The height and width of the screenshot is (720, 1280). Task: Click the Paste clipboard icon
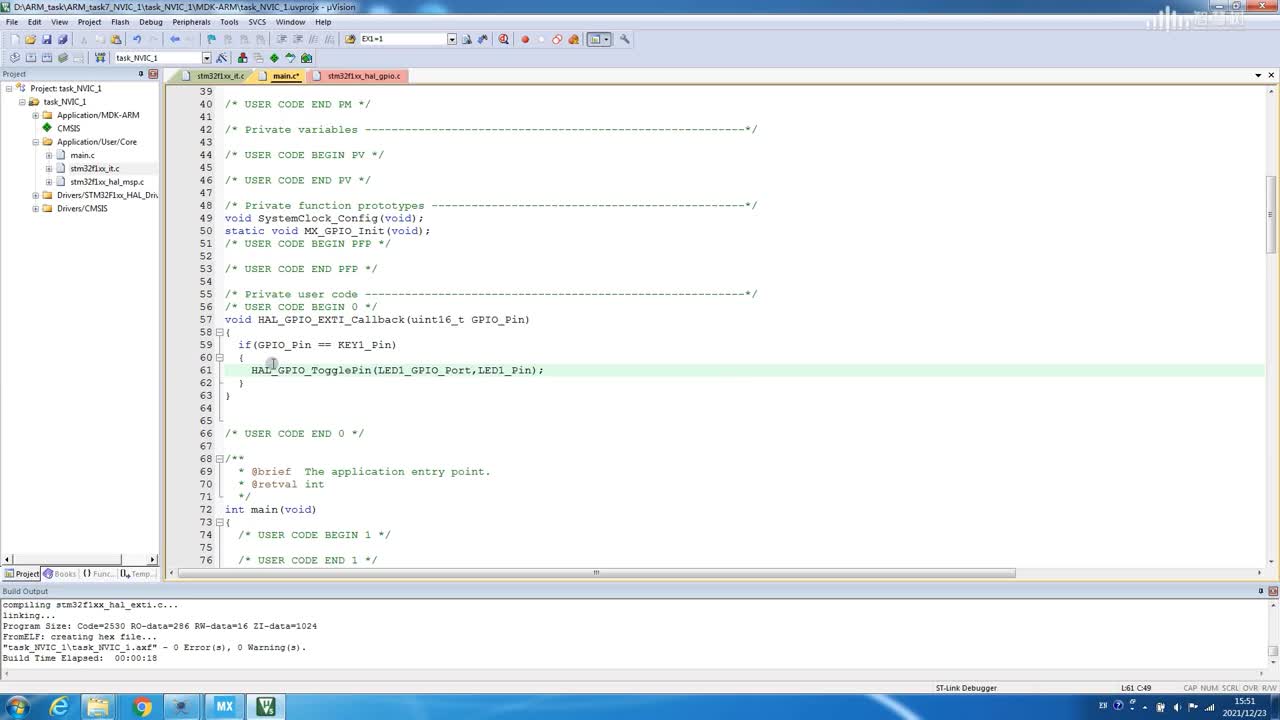(x=116, y=39)
